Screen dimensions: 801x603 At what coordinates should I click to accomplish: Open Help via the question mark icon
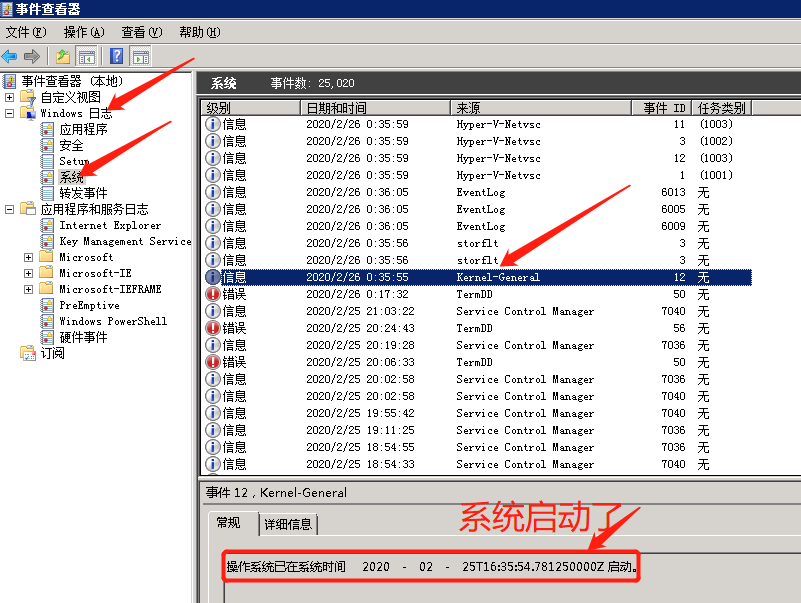(116, 56)
